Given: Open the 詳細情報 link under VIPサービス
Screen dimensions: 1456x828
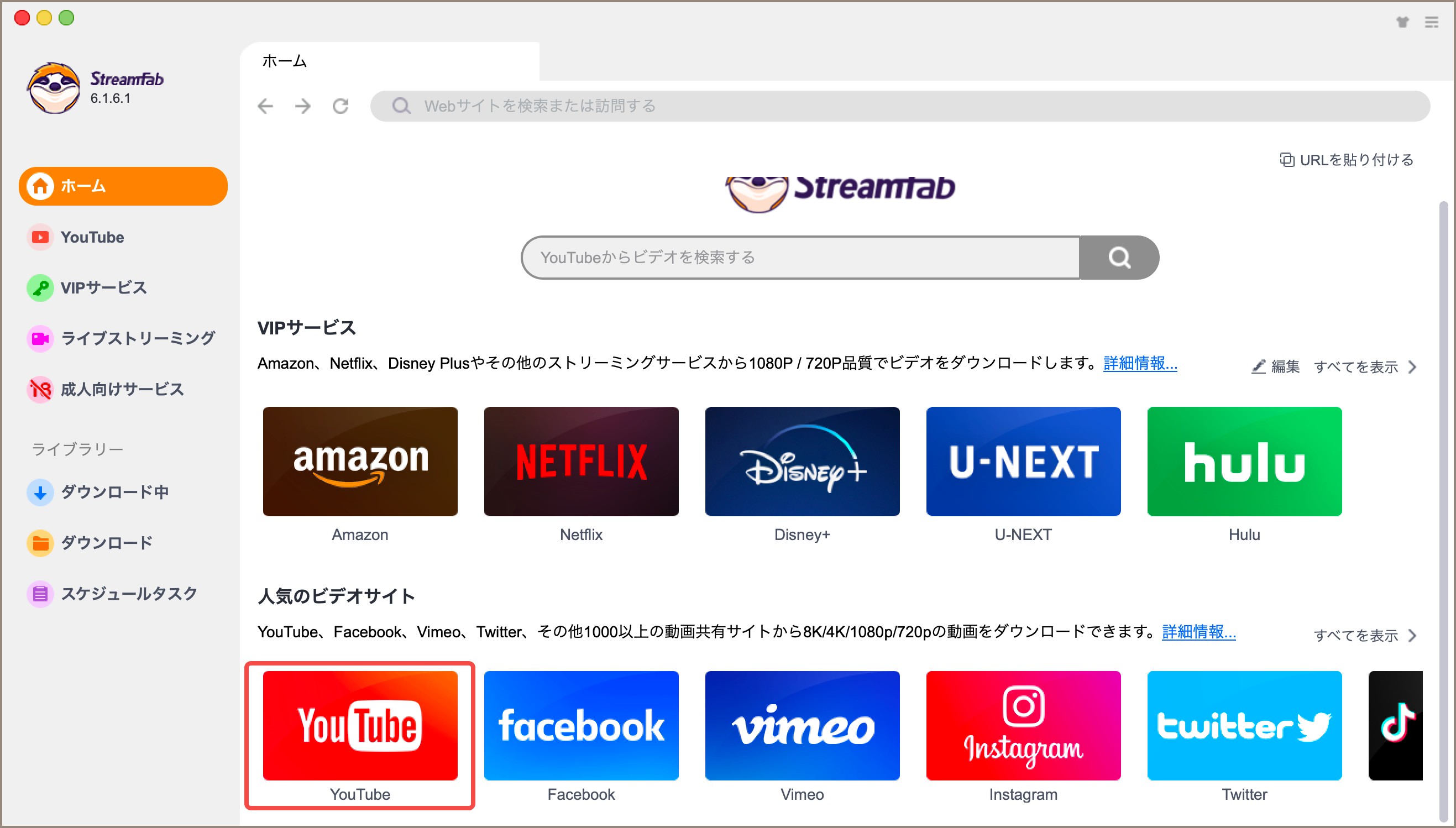Looking at the screenshot, I should [1140, 363].
